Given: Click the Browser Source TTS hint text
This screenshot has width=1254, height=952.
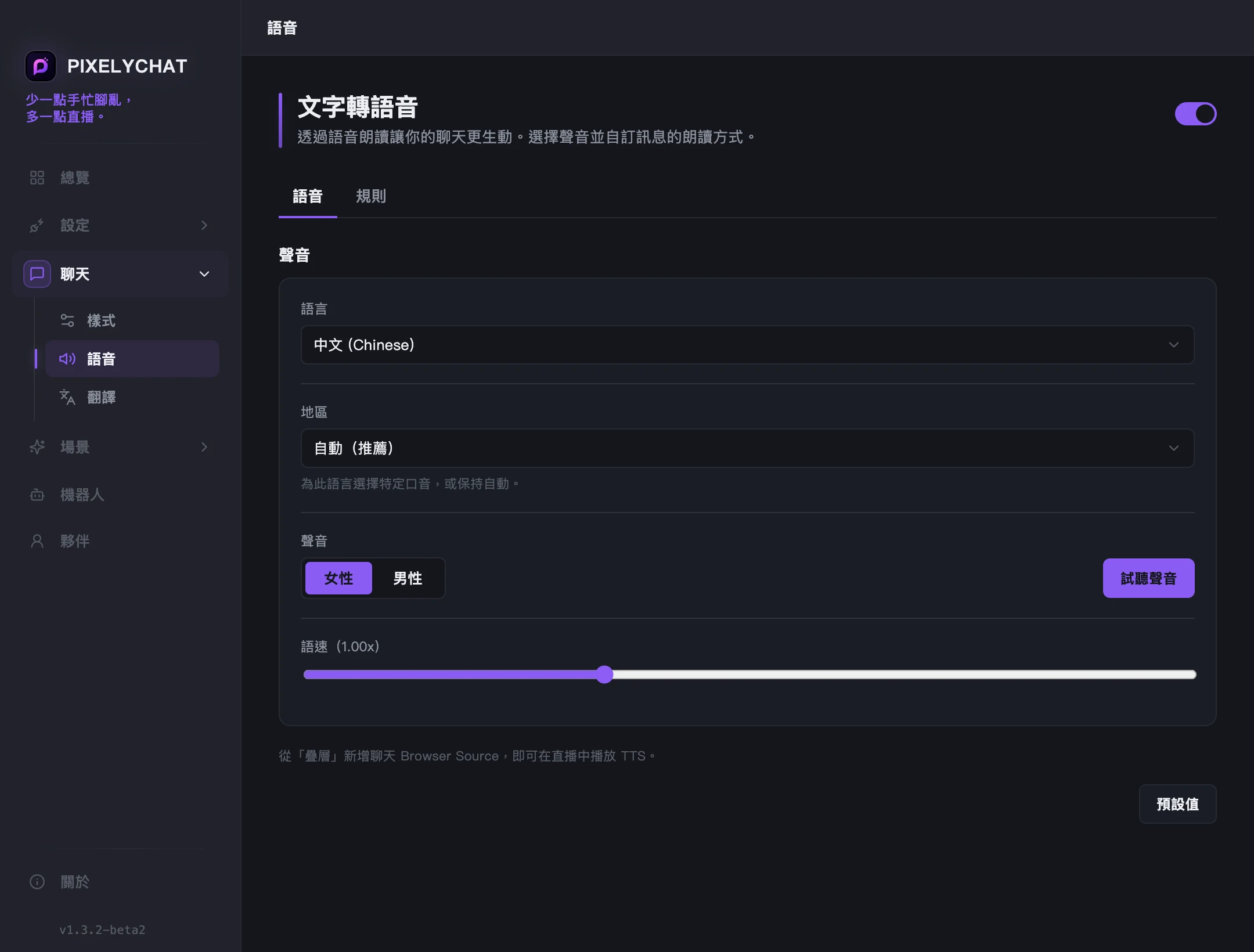Looking at the screenshot, I should [467, 756].
